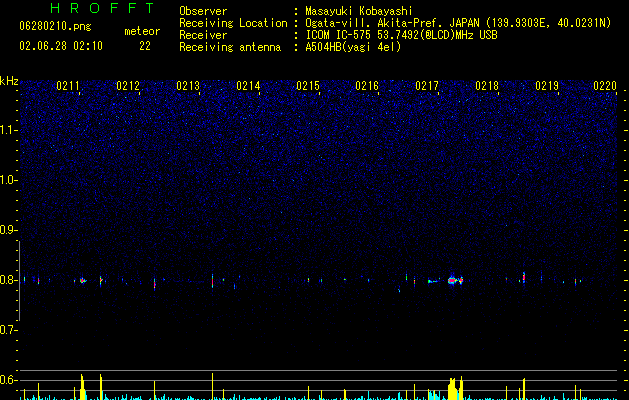Click the Observer label

tap(203, 11)
